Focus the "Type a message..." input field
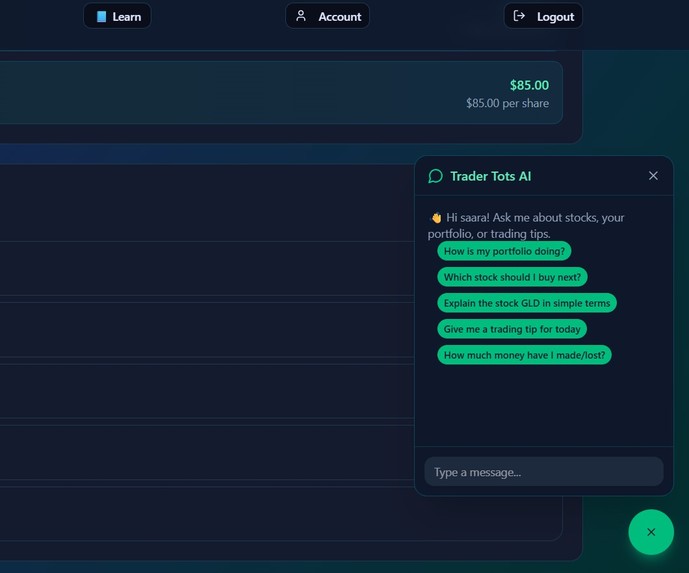This screenshot has width=689, height=573. pos(544,471)
